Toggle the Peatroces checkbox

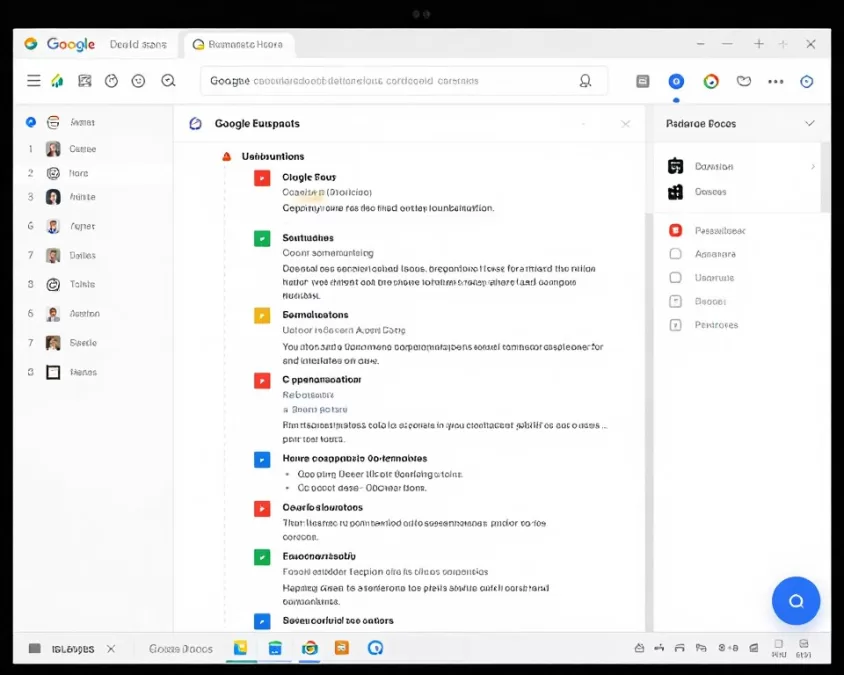pyautogui.click(x=675, y=325)
